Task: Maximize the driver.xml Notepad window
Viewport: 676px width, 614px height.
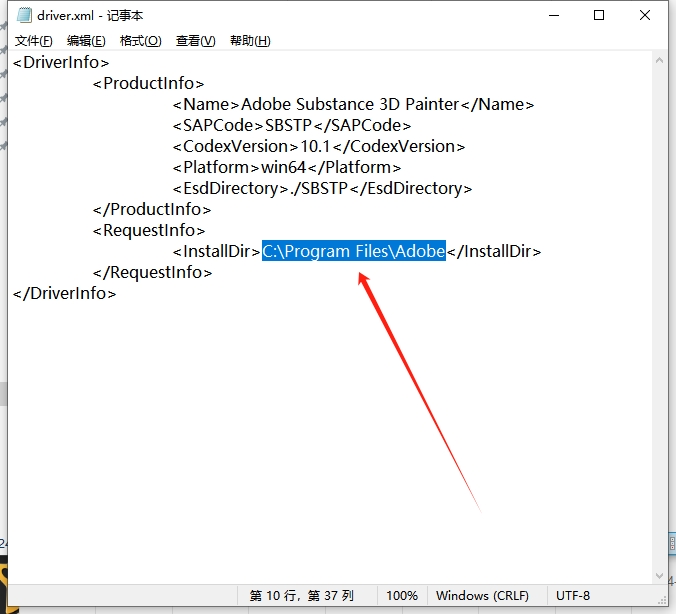Action: [x=599, y=16]
